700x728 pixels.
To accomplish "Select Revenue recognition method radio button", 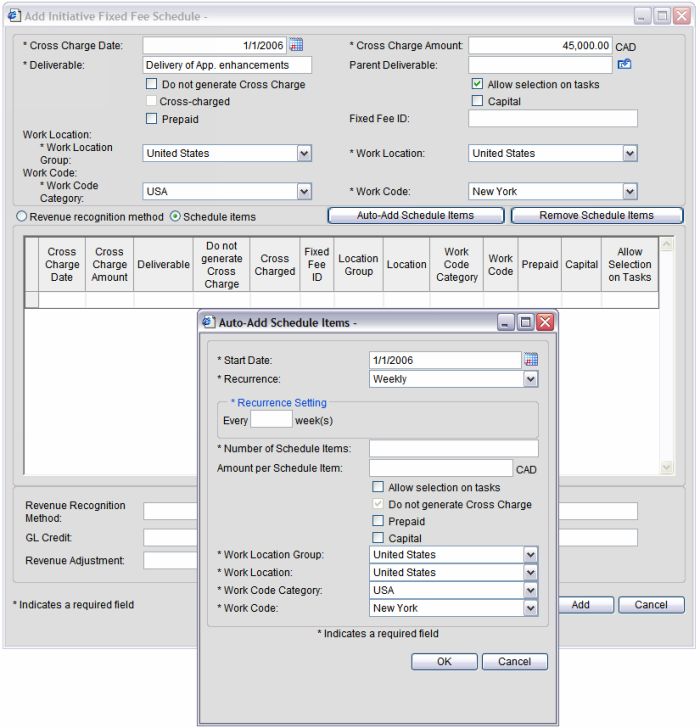I will [20, 216].
